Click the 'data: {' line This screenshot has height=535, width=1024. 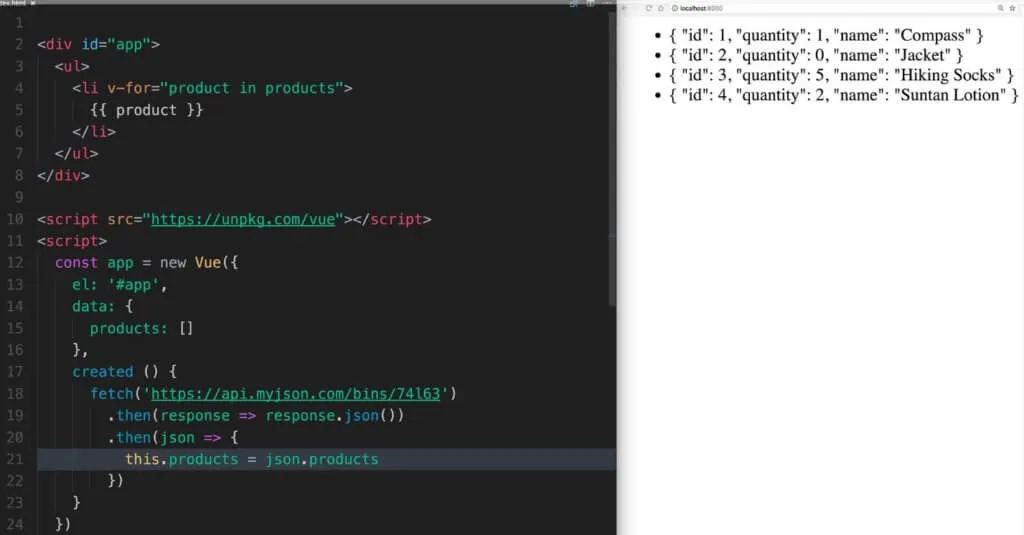(x=103, y=306)
